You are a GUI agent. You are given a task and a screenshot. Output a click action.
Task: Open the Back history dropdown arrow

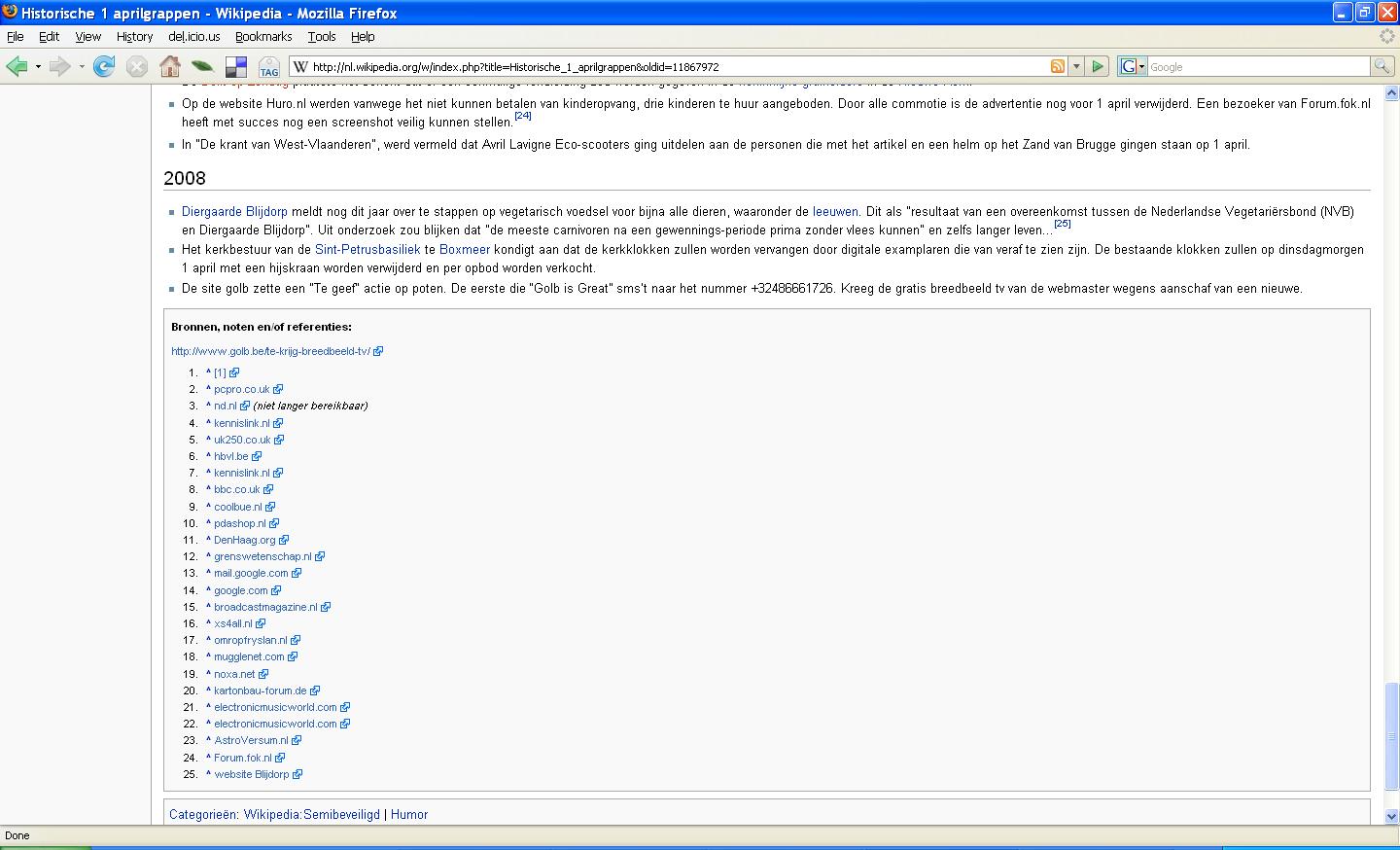coord(38,67)
